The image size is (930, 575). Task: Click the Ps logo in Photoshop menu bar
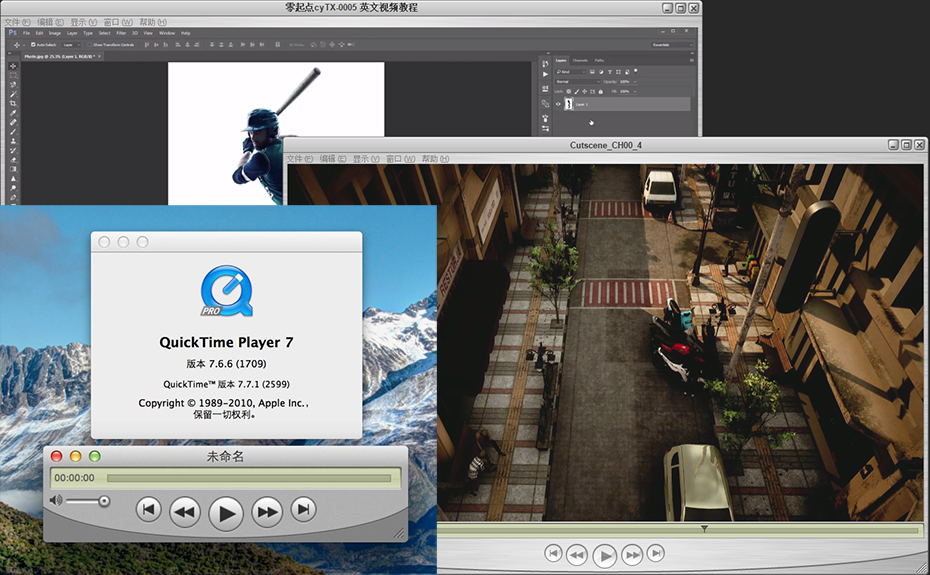pos(12,33)
